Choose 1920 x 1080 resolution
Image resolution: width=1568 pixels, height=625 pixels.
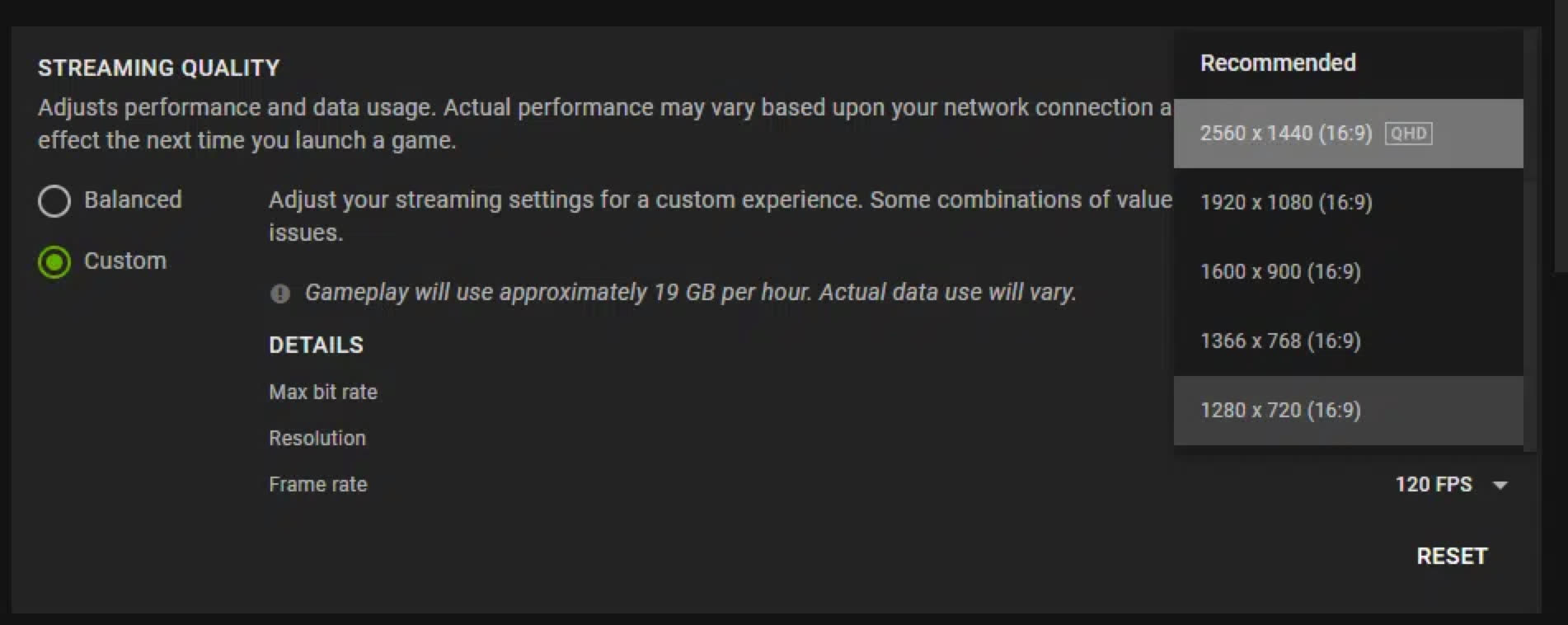tap(1348, 203)
